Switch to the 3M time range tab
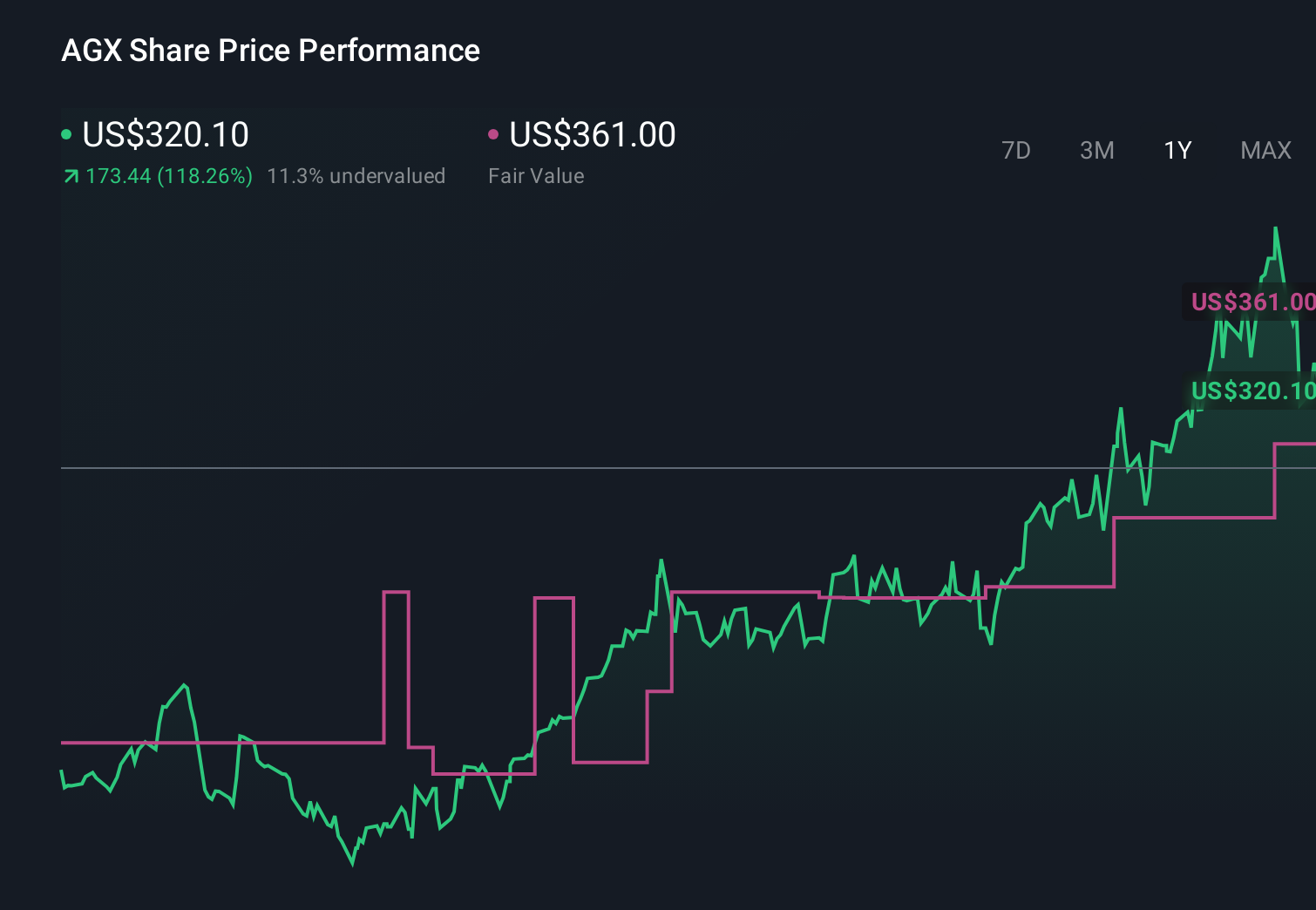Image resolution: width=1316 pixels, height=910 pixels. click(x=1096, y=150)
